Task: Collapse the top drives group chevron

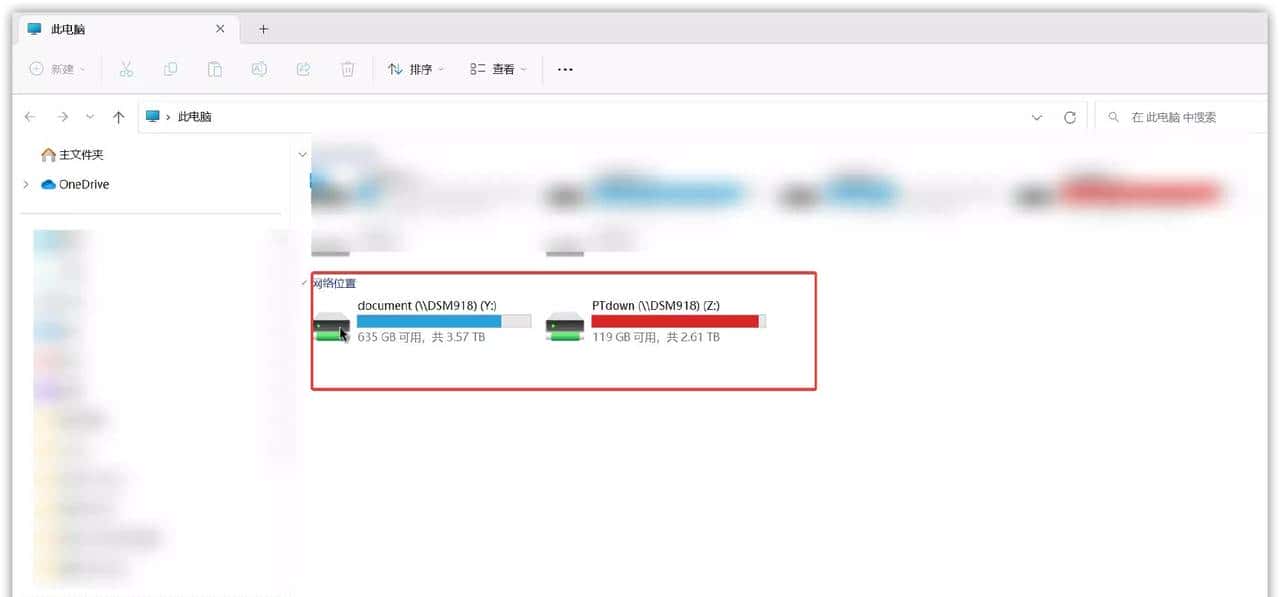Action: click(x=303, y=155)
